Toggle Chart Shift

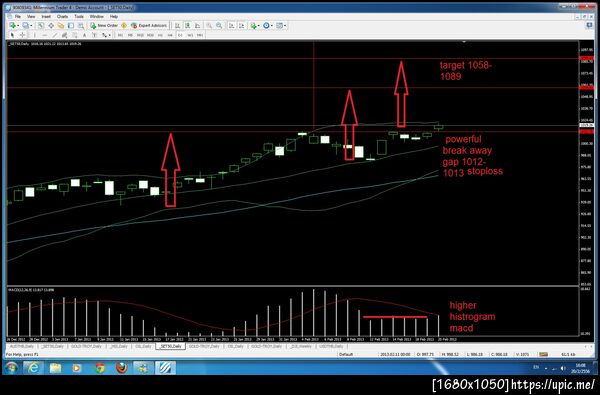point(241,25)
